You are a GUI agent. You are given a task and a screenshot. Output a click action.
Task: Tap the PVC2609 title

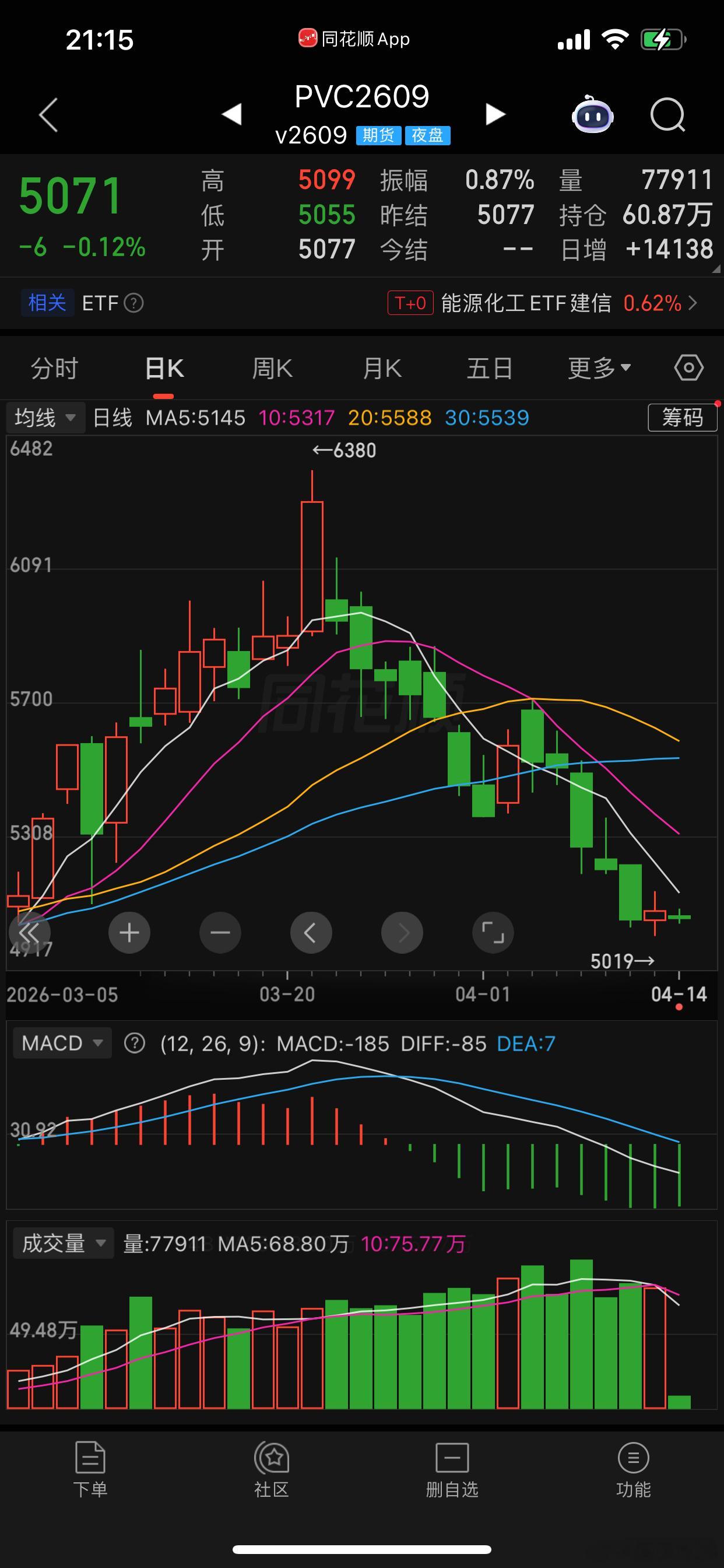[362, 97]
